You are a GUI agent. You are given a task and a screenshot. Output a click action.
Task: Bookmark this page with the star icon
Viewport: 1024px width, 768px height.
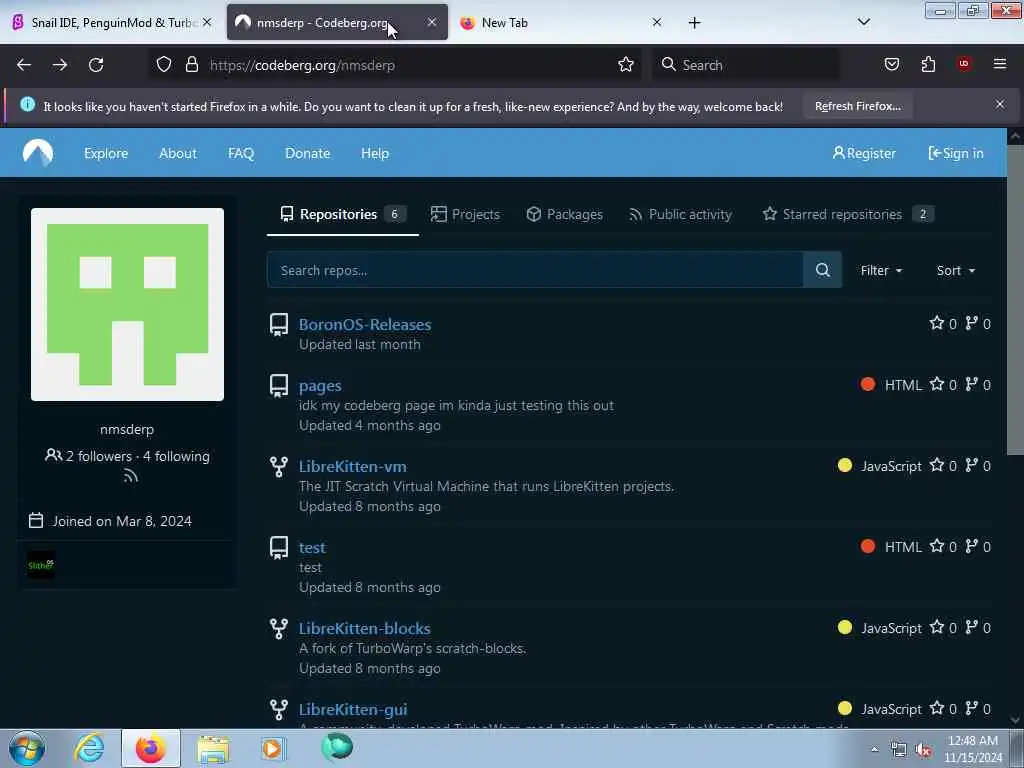[626, 64]
